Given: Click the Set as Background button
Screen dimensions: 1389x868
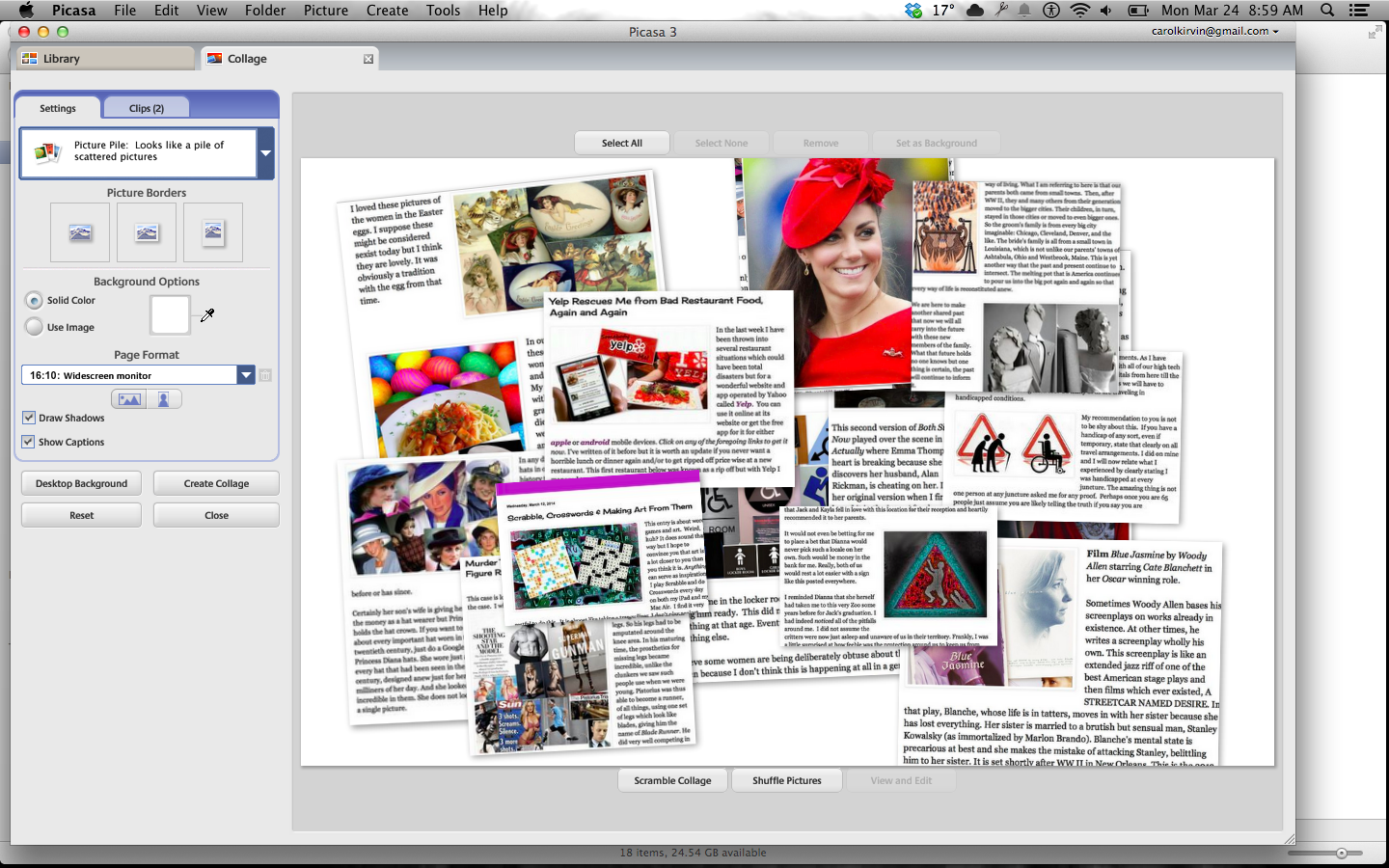Looking at the screenshot, I should click(x=937, y=143).
